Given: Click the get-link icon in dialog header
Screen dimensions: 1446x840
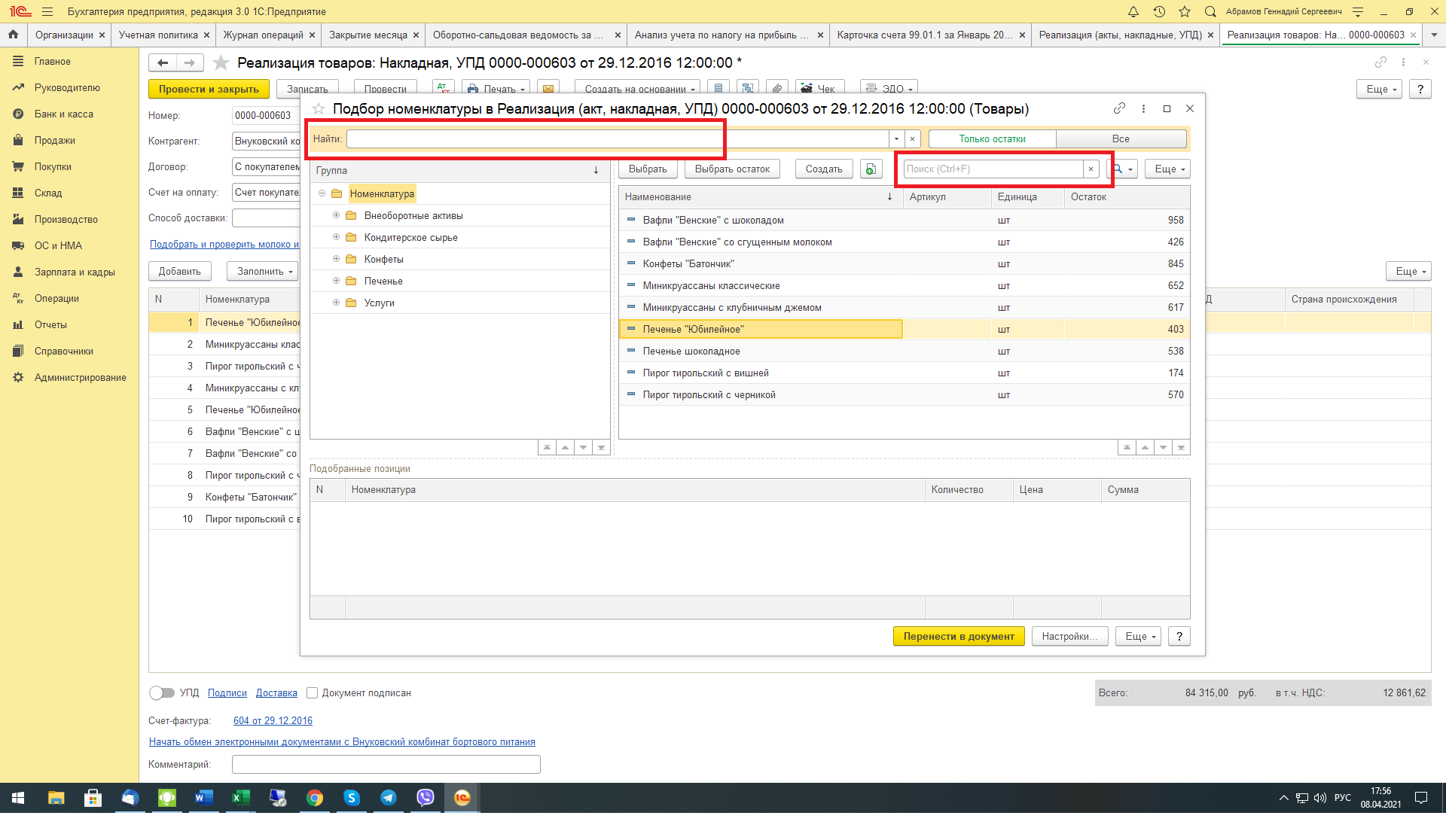Looking at the screenshot, I should (x=1119, y=108).
